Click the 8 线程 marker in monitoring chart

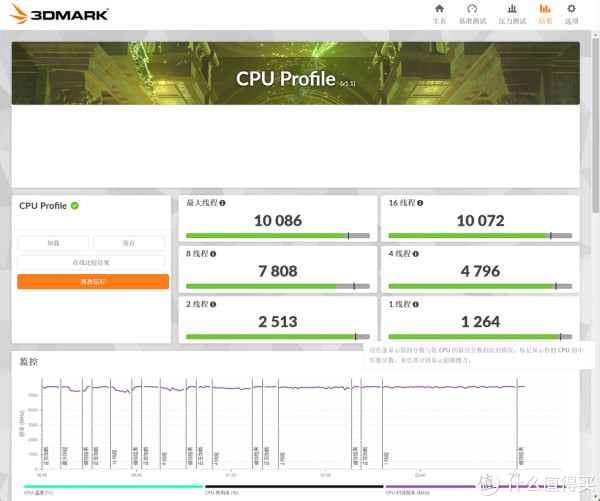click(164, 457)
